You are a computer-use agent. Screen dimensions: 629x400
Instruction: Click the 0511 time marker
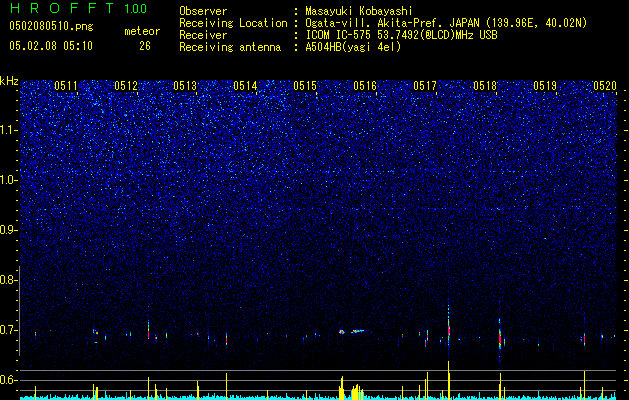[66, 86]
